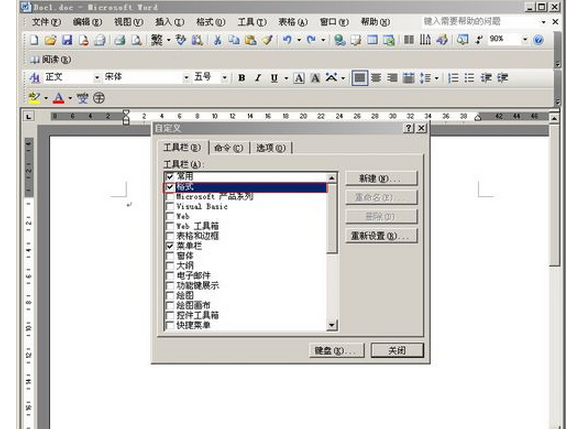This screenshot has width=580, height=429.
Task: Click the New blank document icon
Action: click(x=34, y=40)
